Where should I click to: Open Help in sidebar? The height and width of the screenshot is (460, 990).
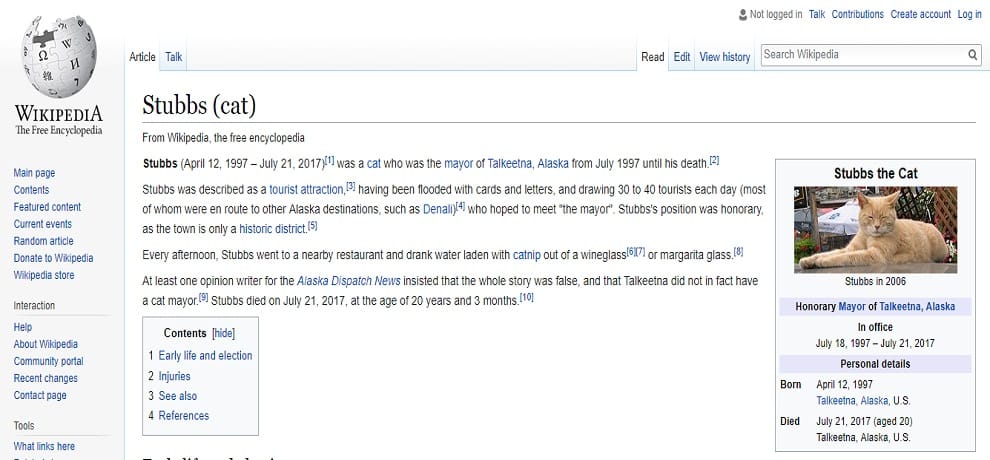(23, 327)
